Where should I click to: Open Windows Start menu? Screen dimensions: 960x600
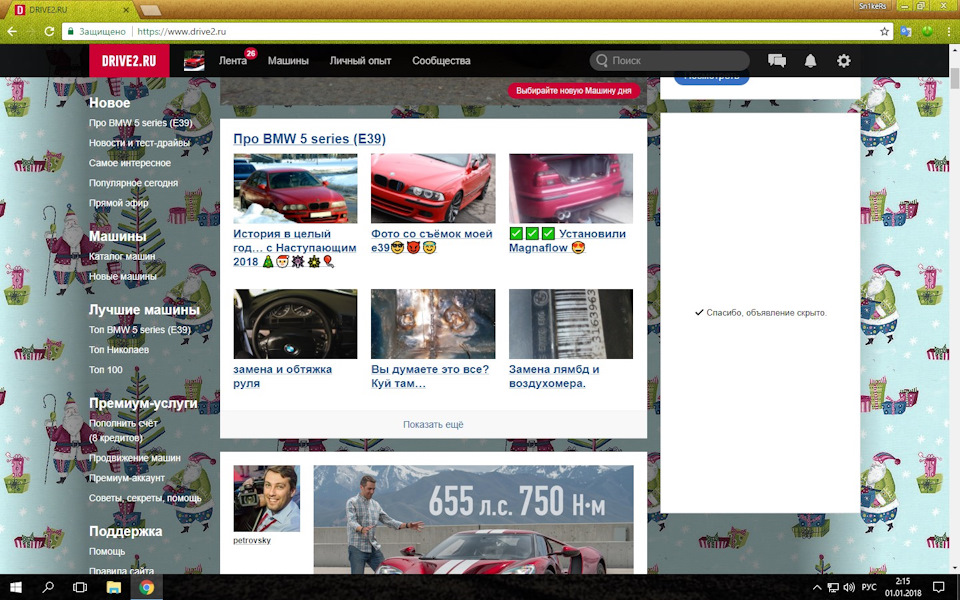[x=16, y=588]
